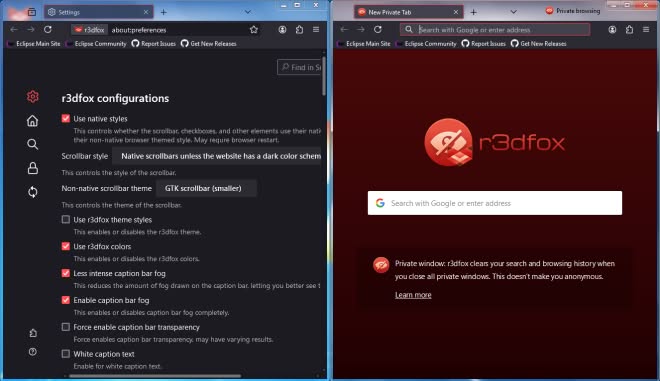Check Force enable caption bar transparency

[x=66, y=327]
